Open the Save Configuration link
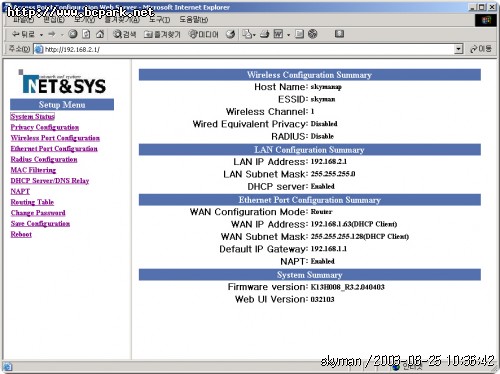This screenshot has height=374, width=500. (40, 223)
